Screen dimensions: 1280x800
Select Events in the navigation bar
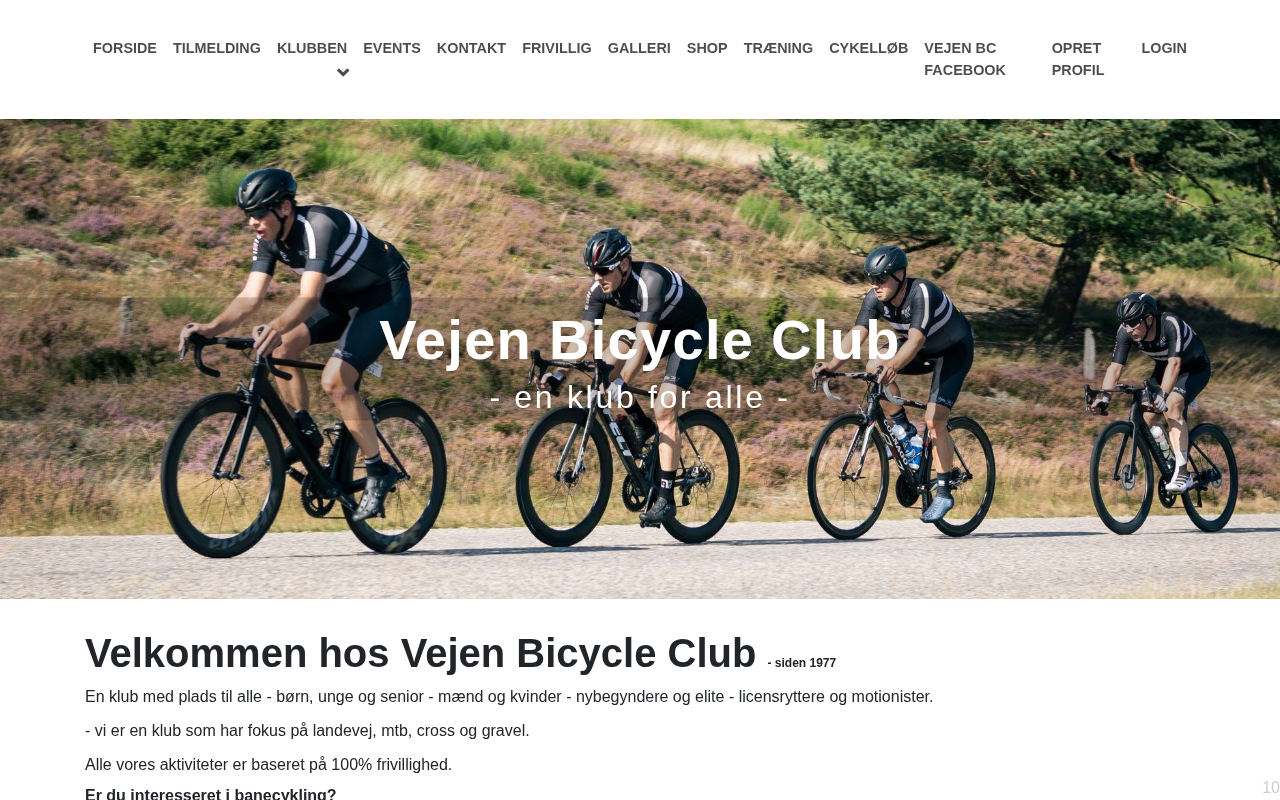pyautogui.click(x=392, y=48)
